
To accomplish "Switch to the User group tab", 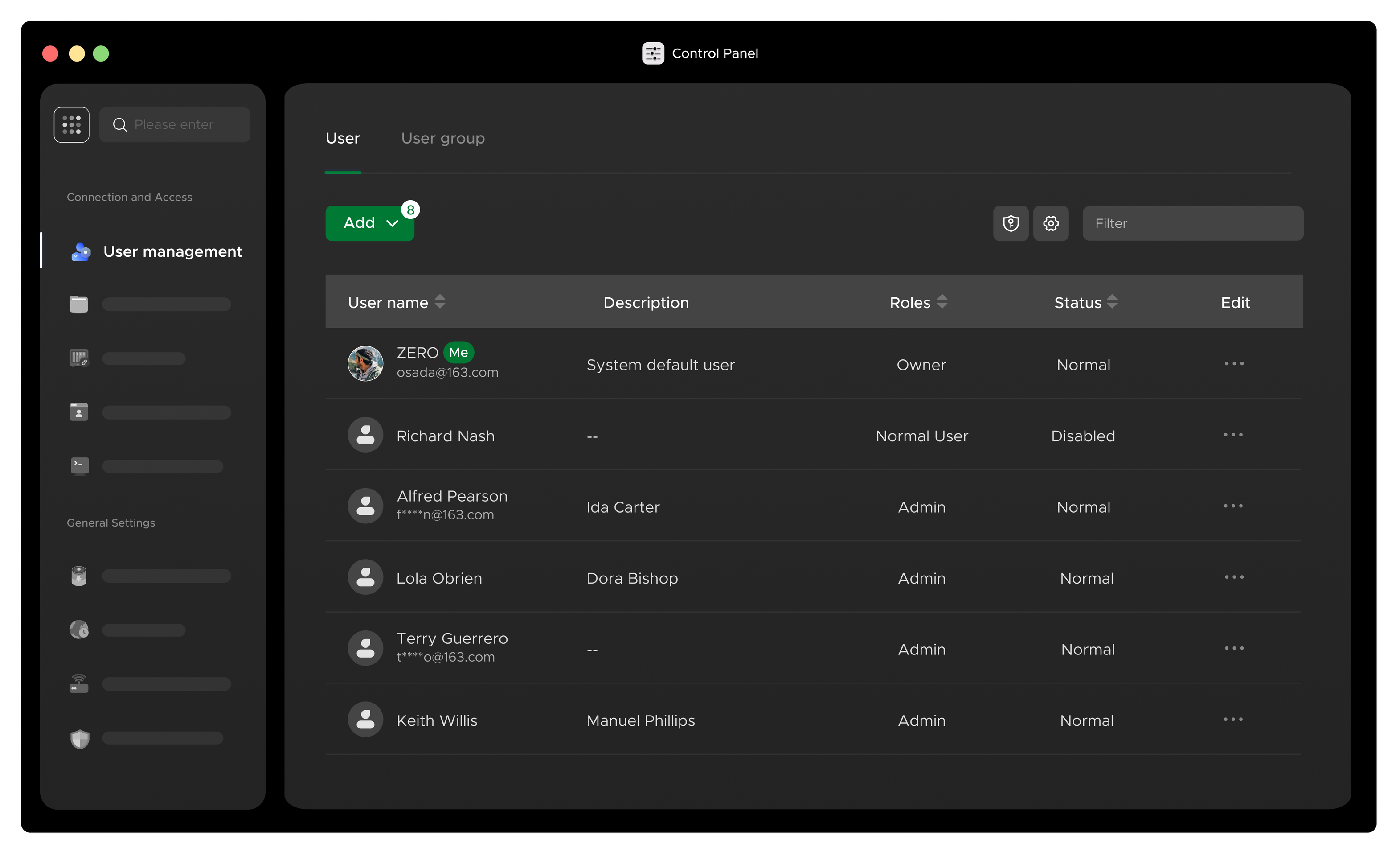I will (x=442, y=138).
